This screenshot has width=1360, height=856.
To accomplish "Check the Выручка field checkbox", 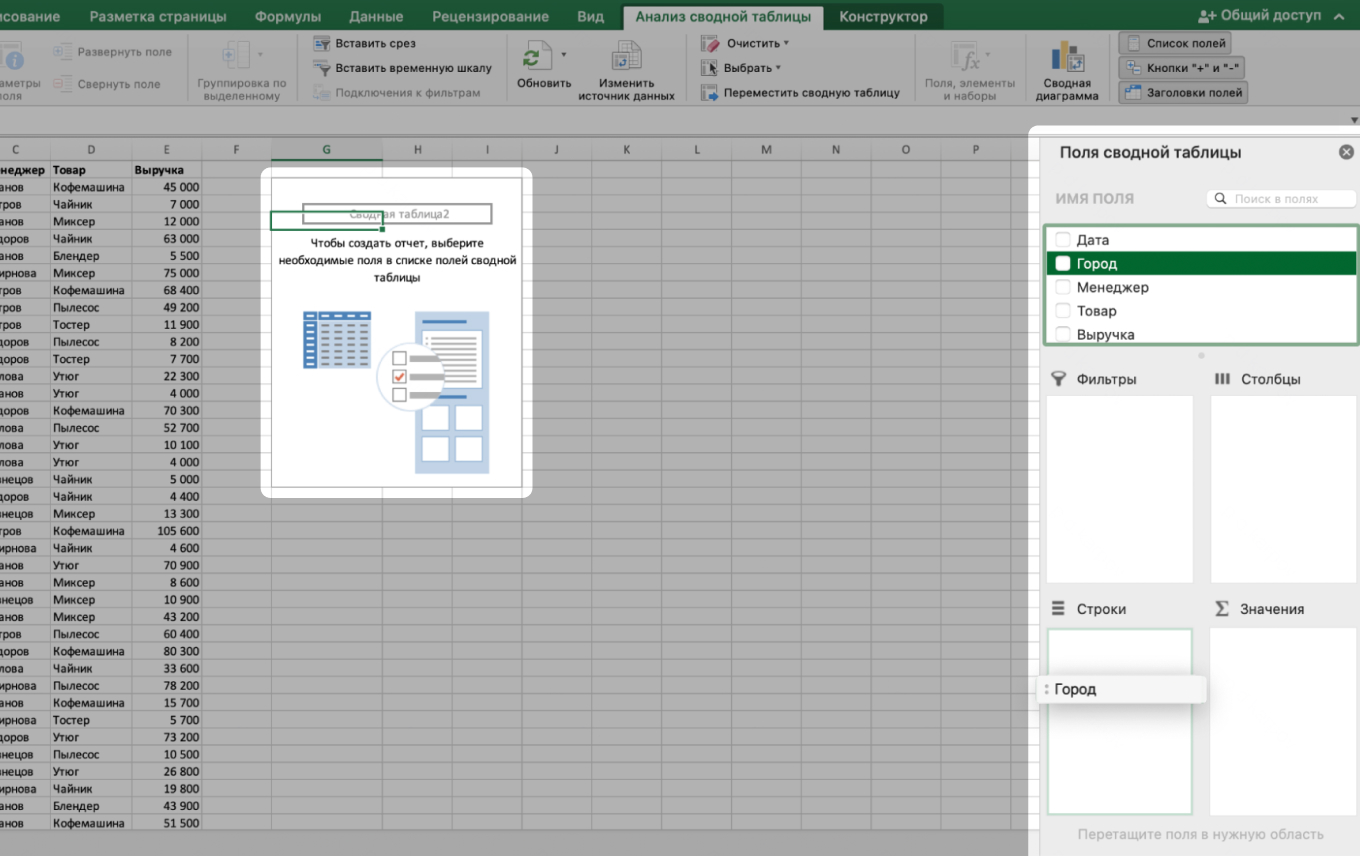I will (x=1063, y=334).
